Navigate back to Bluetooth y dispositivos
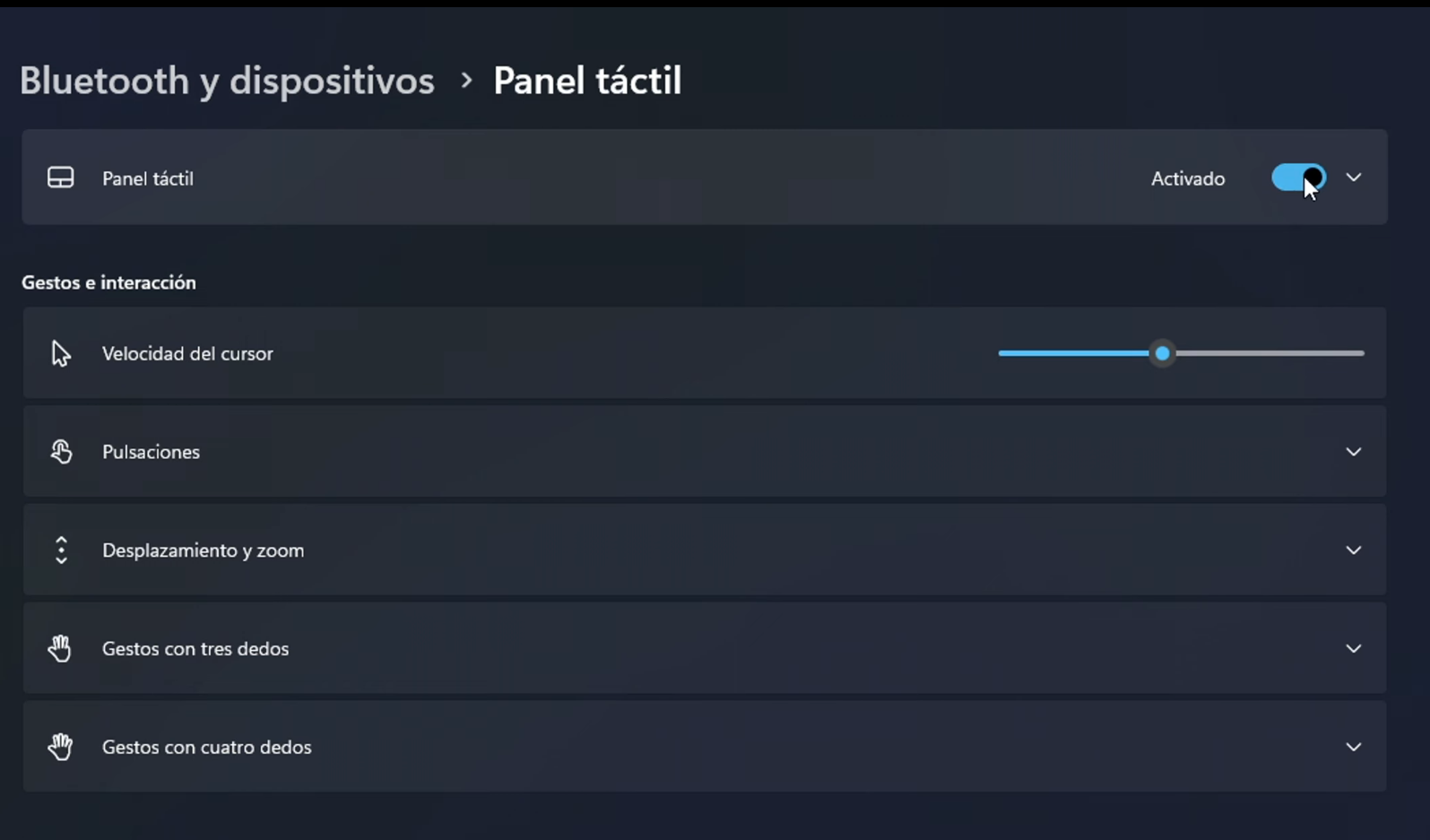This screenshot has width=1430, height=840. (227, 80)
